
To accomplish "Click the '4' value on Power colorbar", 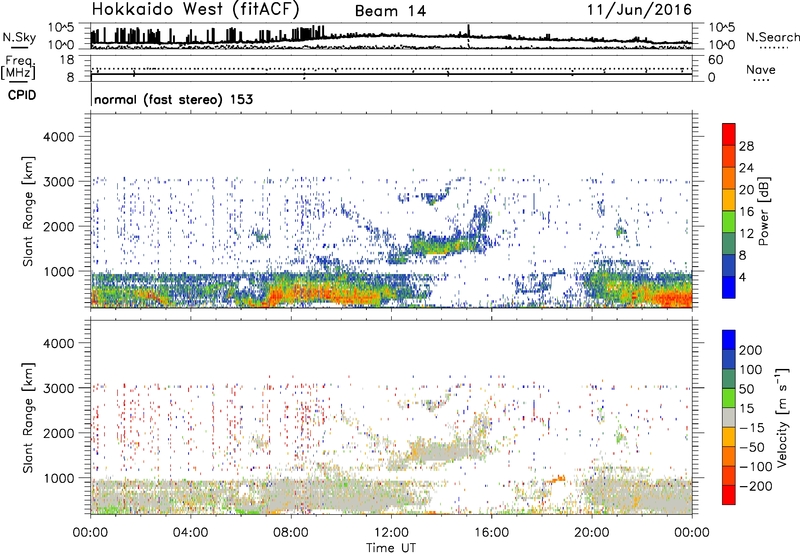I will (x=743, y=278).
